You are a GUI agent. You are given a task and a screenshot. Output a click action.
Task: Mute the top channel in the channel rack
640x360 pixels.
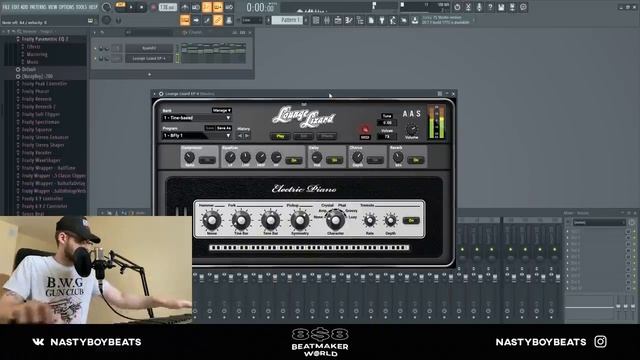(96, 49)
